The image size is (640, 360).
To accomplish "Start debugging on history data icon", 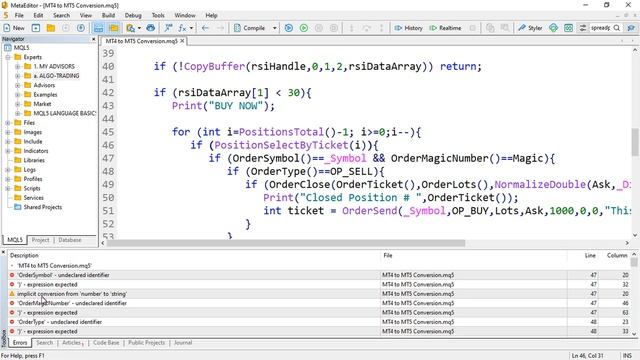I will [289, 28].
